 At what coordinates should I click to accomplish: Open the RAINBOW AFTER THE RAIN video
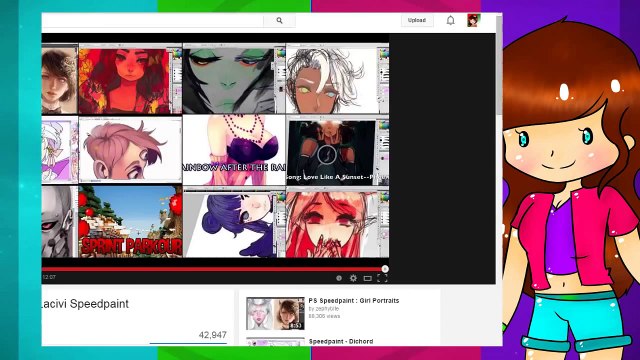[234, 150]
